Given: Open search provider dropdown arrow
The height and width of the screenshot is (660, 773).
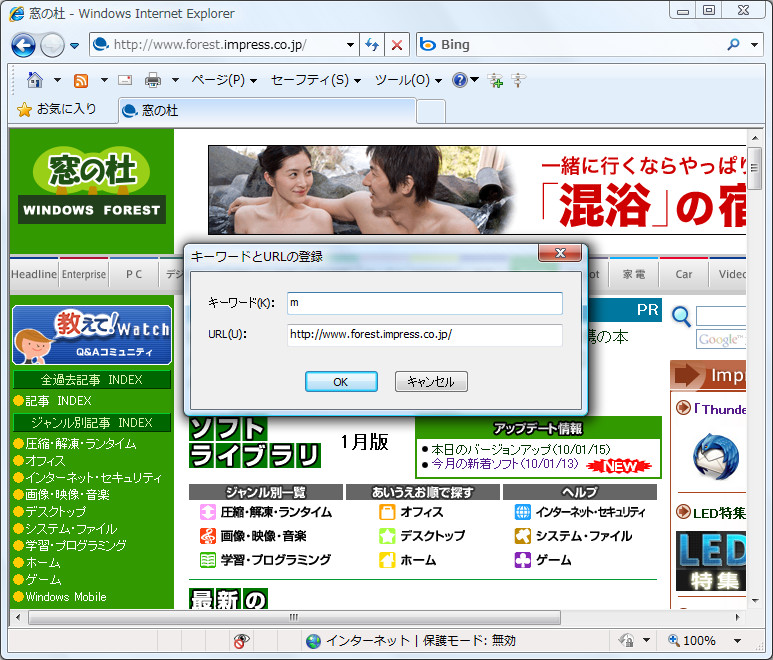Looking at the screenshot, I should pyautogui.click(x=754, y=45).
